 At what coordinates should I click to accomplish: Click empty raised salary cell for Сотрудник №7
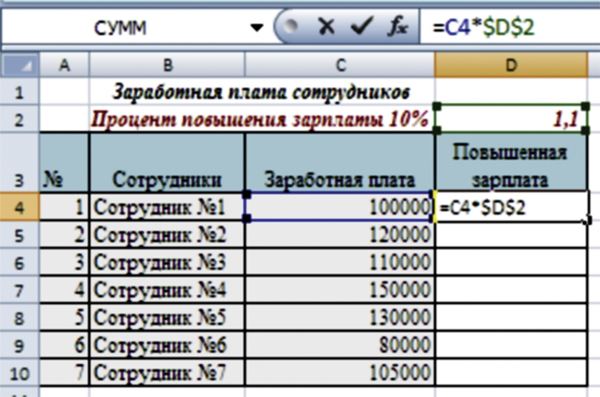[511, 373]
